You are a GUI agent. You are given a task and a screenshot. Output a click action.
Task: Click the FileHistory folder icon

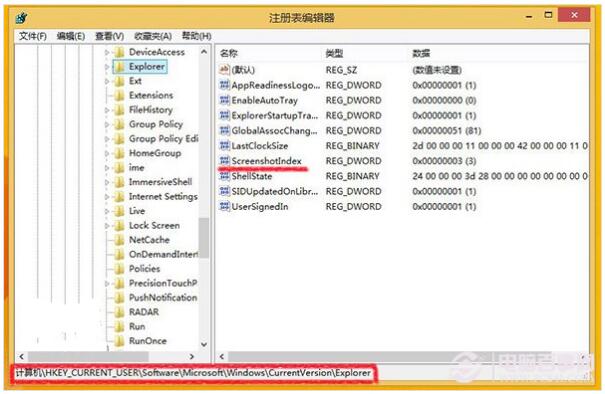tap(120, 110)
